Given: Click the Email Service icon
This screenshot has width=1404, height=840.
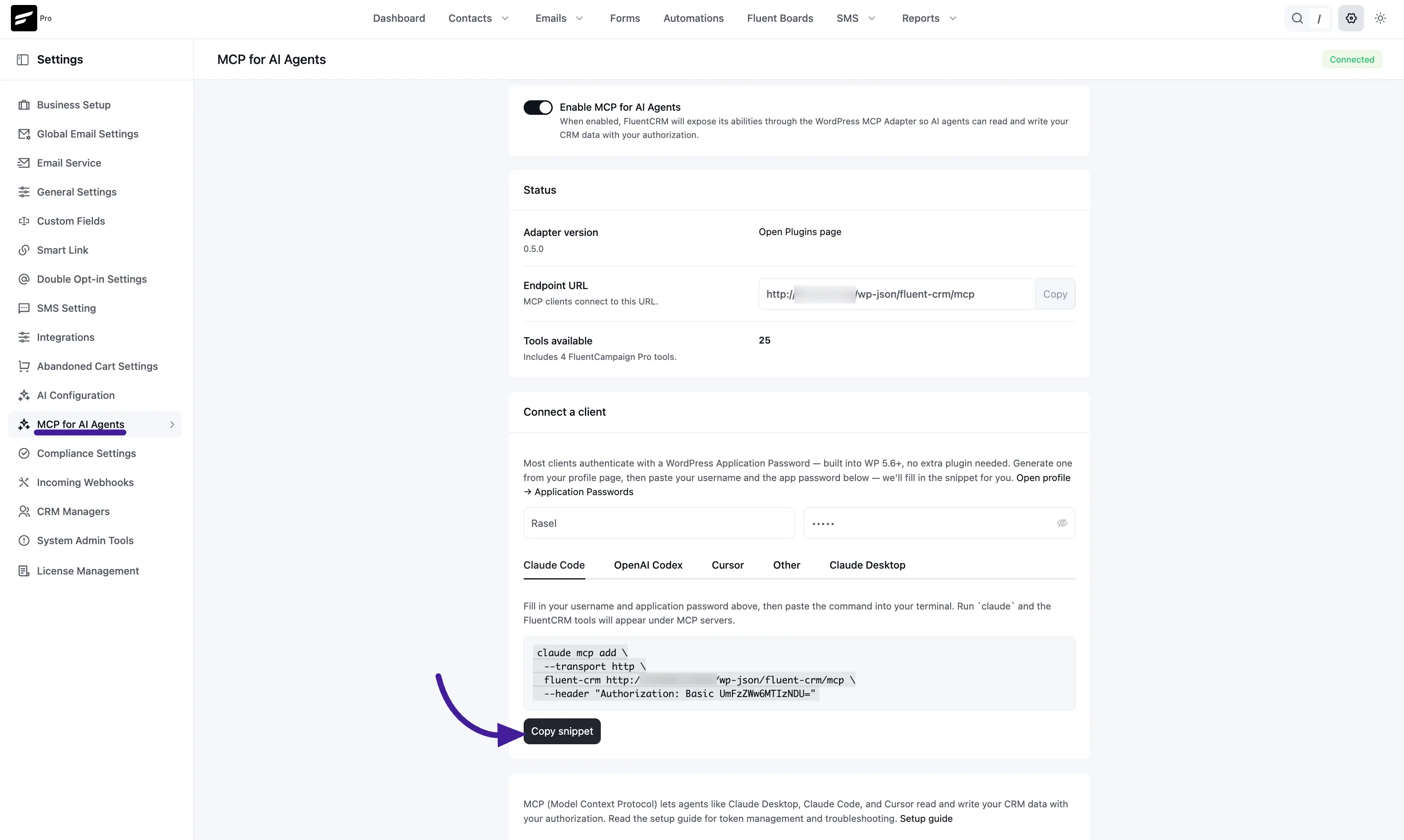Looking at the screenshot, I should coord(24,163).
